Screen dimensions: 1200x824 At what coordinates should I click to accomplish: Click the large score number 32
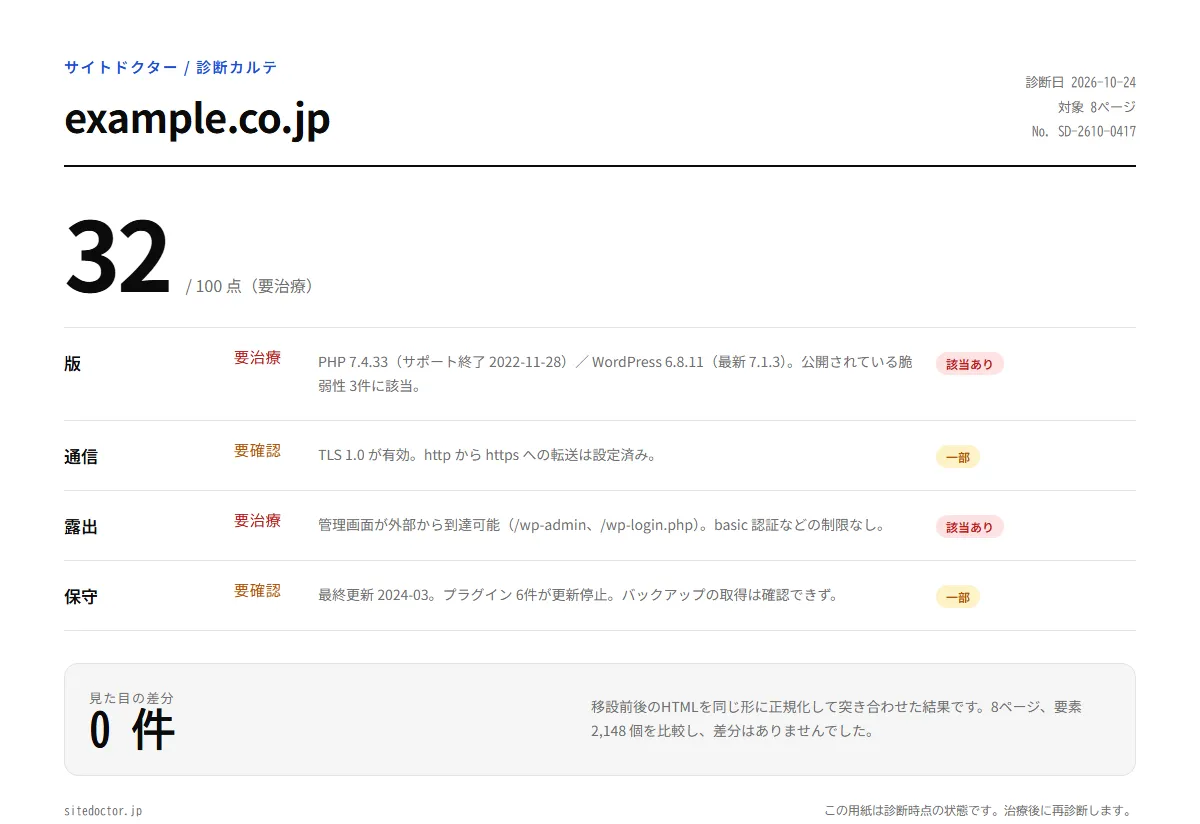[117, 258]
